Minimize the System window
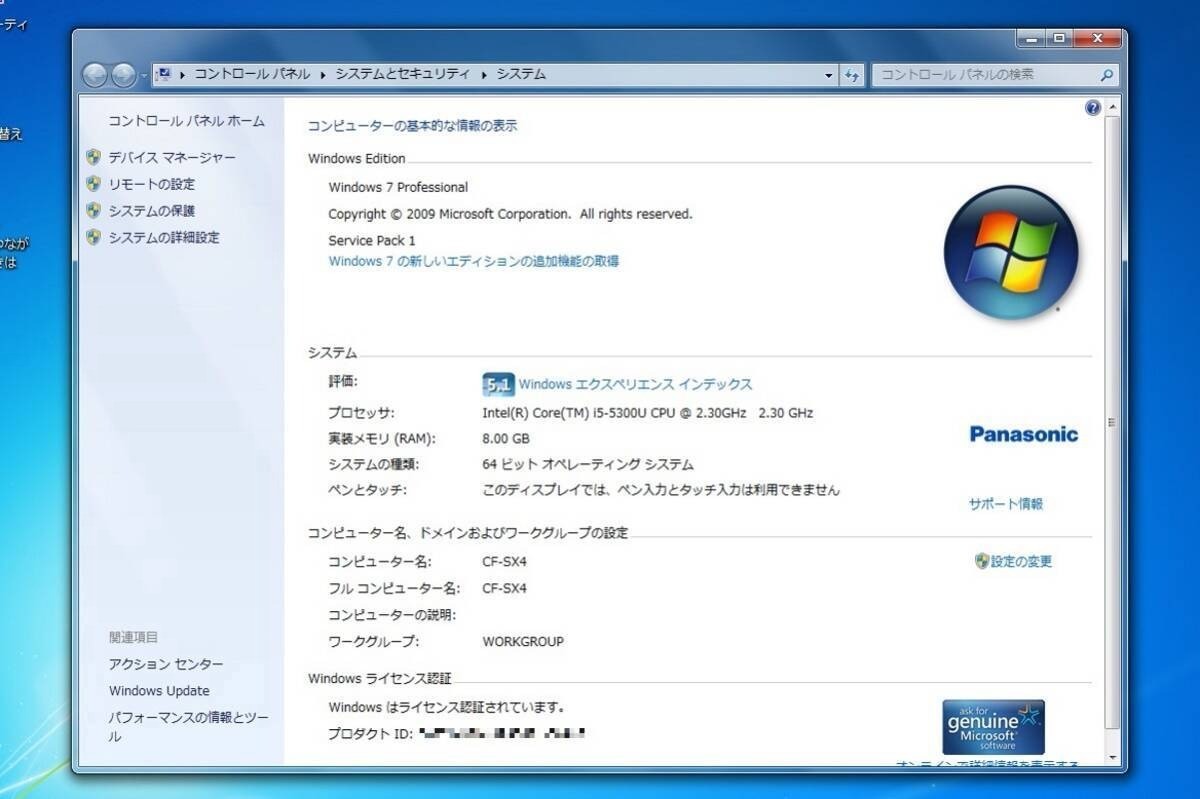Viewport: 1200px width, 799px height. coord(1032,38)
